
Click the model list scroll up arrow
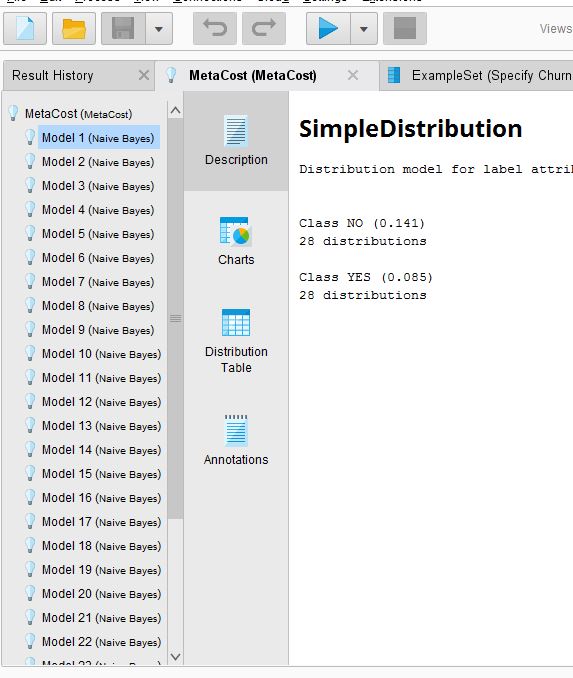[x=175, y=111]
